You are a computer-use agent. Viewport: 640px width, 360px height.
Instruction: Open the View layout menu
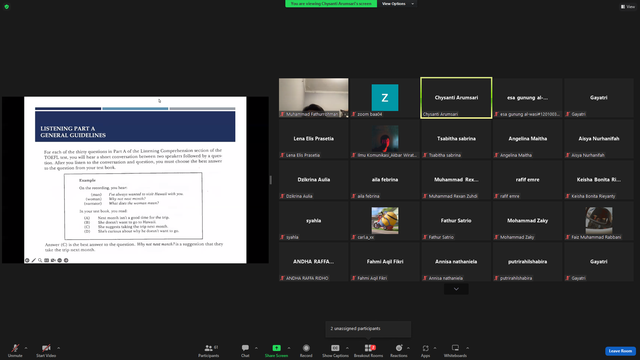[x=628, y=7]
